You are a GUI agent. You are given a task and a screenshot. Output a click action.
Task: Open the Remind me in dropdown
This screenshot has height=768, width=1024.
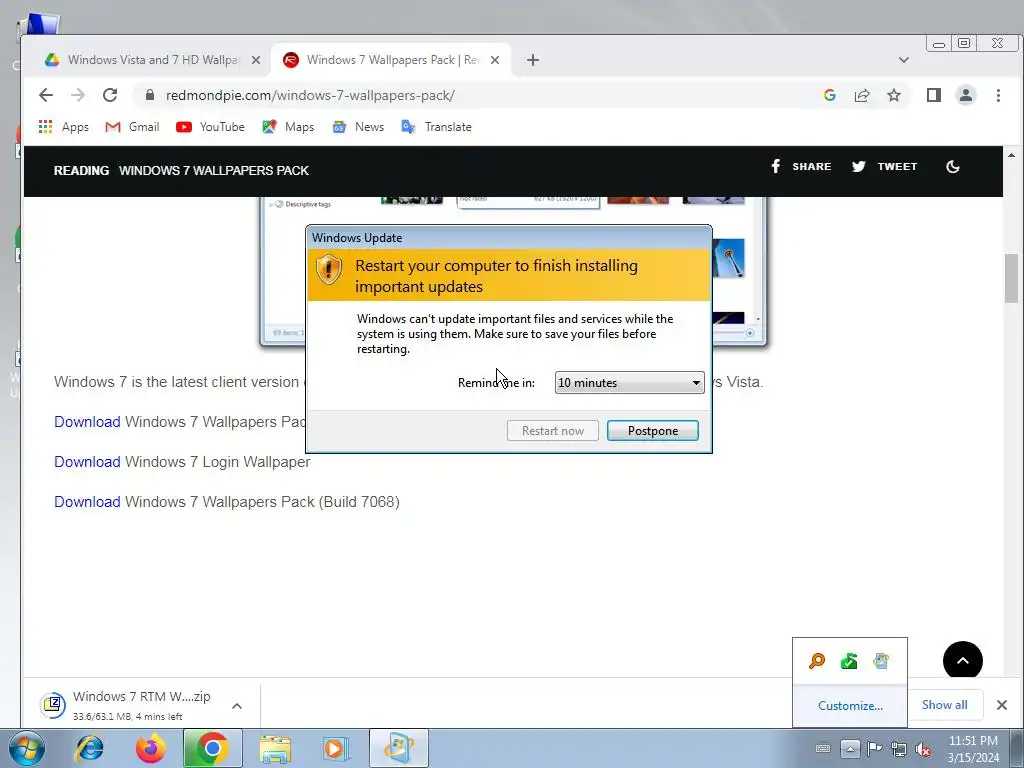coord(630,383)
